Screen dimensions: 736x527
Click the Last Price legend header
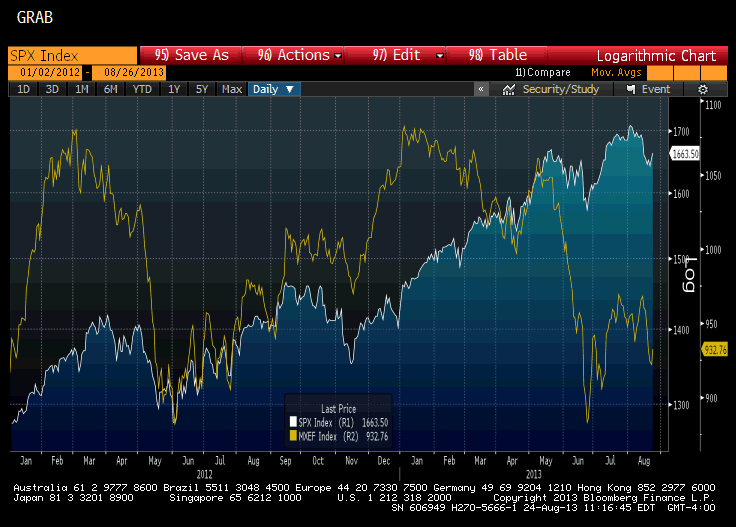pyautogui.click(x=338, y=409)
